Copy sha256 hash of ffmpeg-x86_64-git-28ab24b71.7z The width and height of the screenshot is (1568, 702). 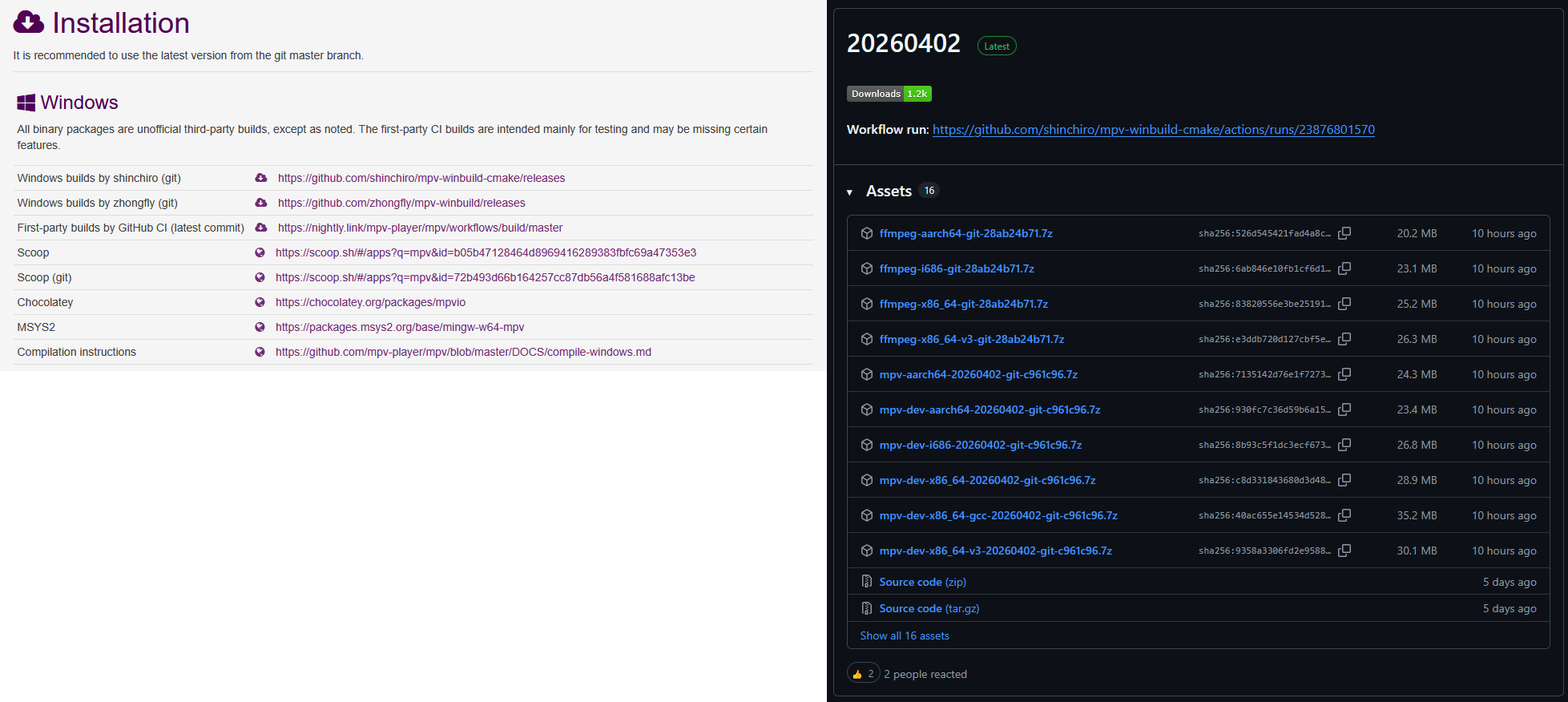[1344, 304]
